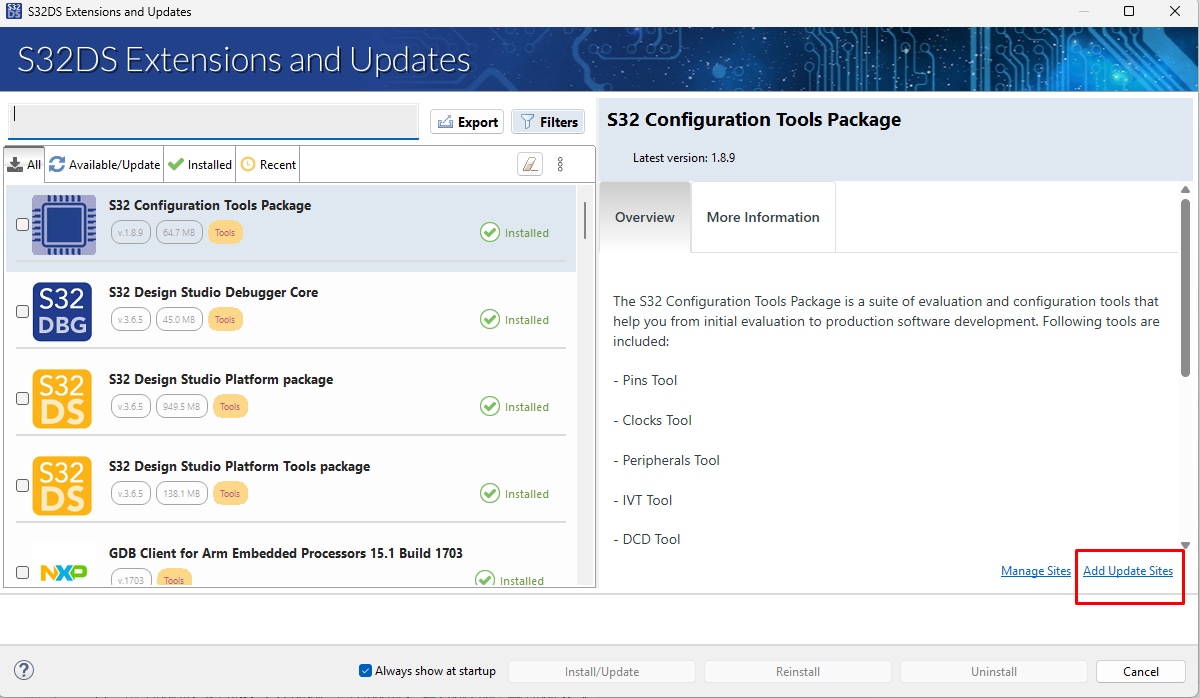
Task: Check the S32 Configuration Tools Package checkbox
Action: 23,225
